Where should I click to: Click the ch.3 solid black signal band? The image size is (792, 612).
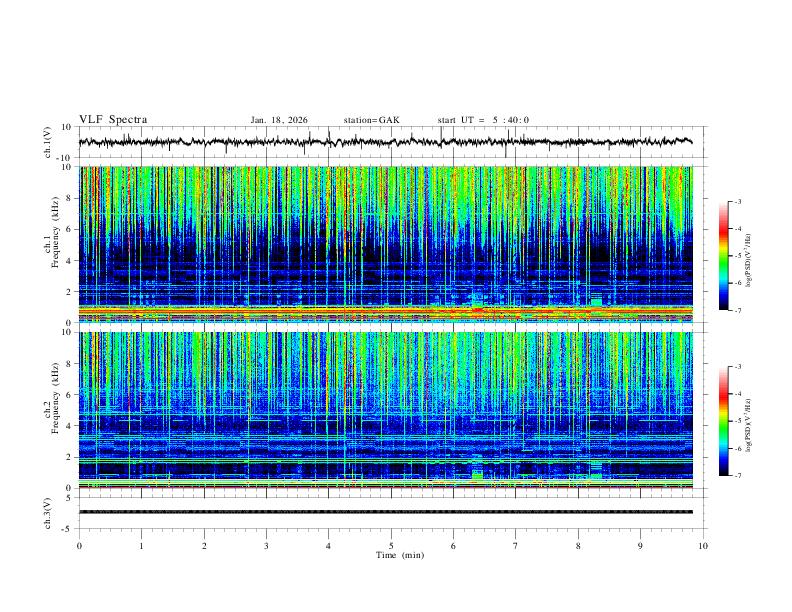(x=385, y=512)
